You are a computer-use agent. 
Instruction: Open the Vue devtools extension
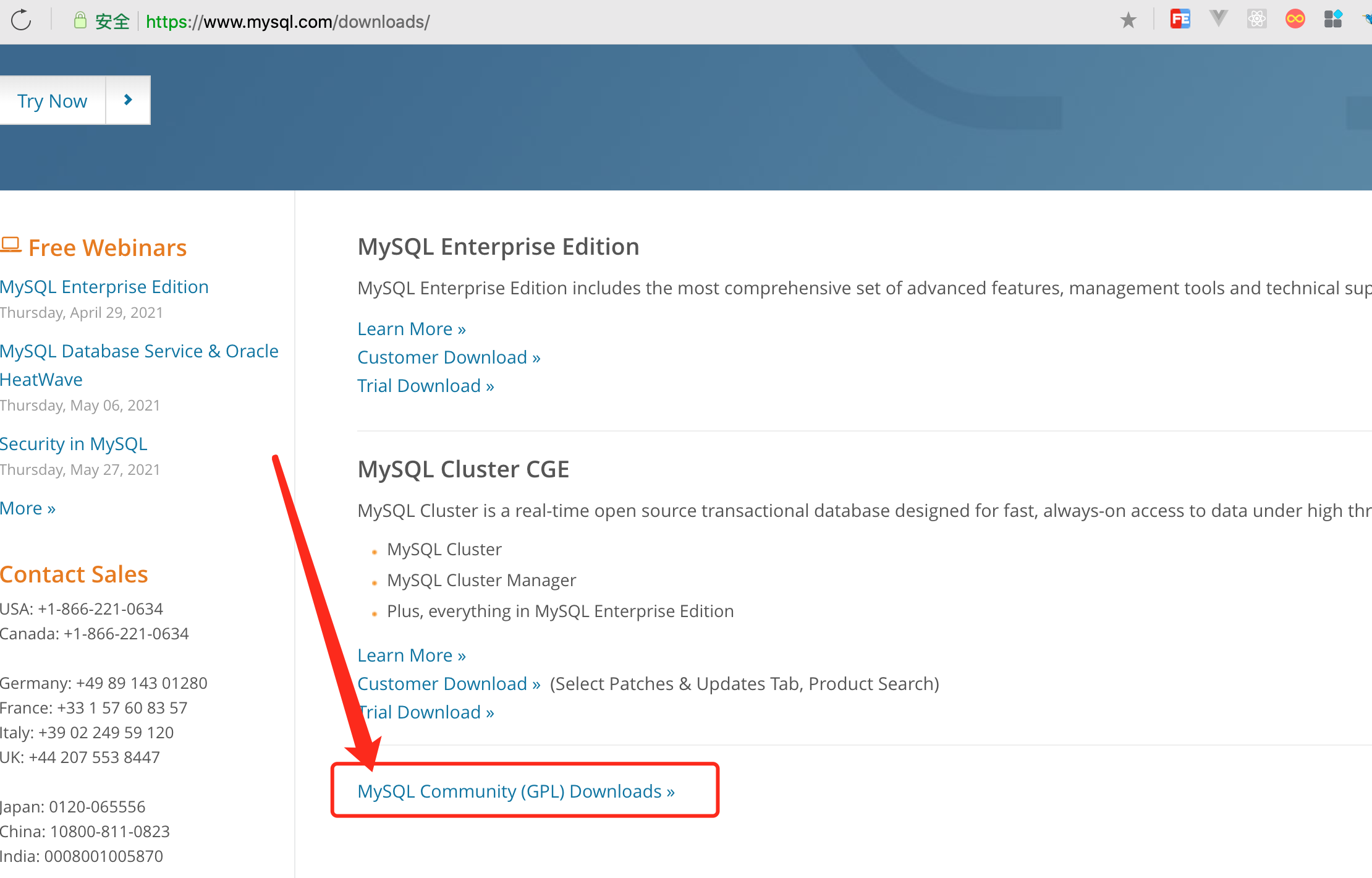[1218, 19]
